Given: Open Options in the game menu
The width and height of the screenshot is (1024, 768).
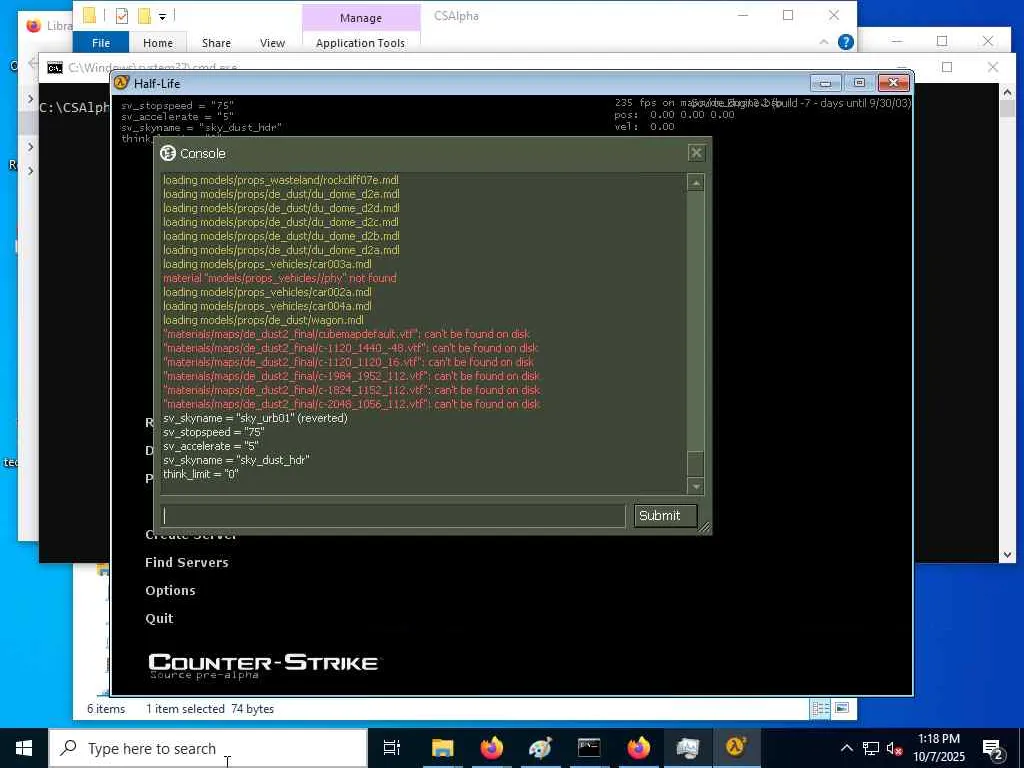Looking at the screenshot, I should 170,590.
